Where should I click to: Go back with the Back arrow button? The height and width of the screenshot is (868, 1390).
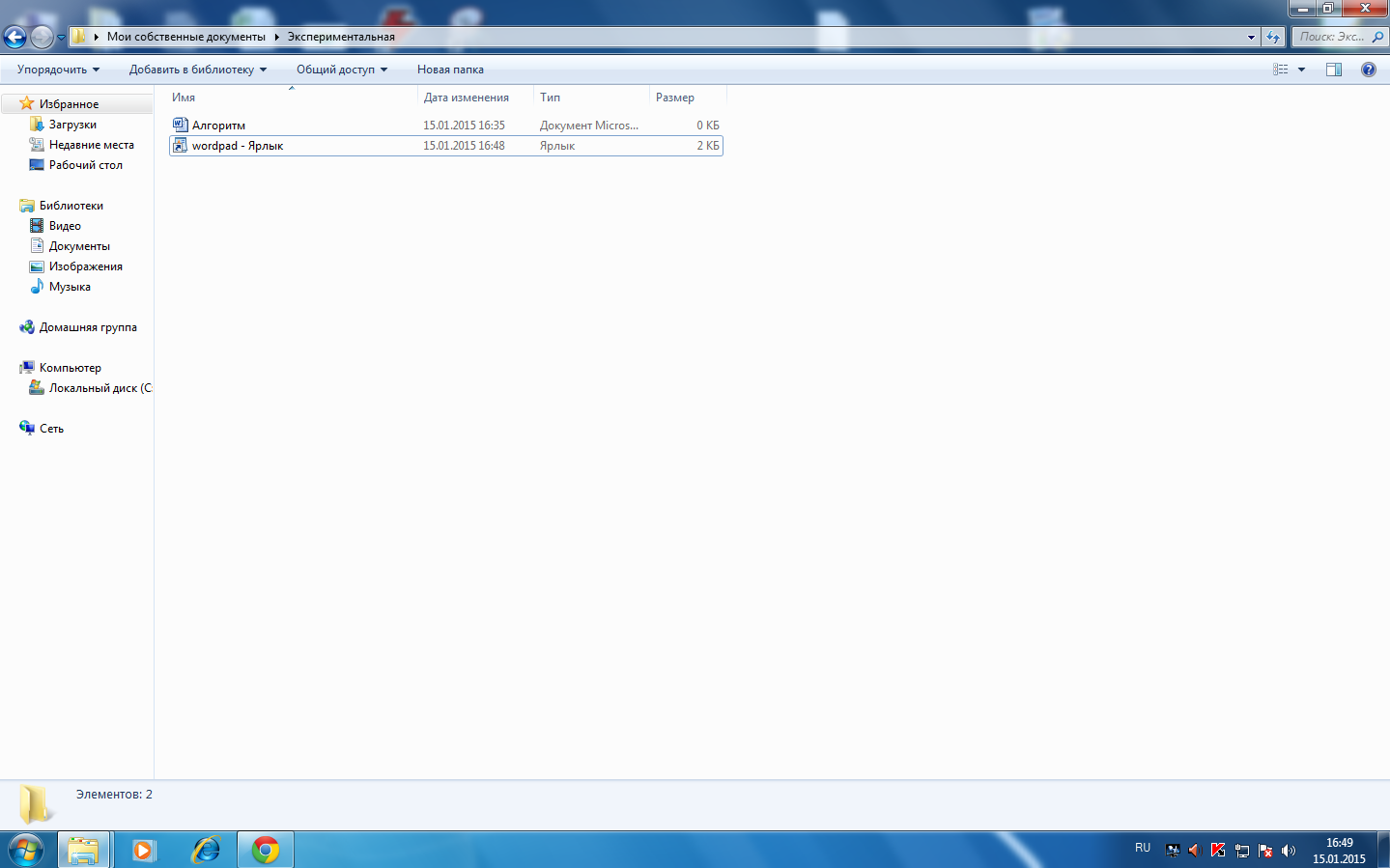click(x=14, y=37)
